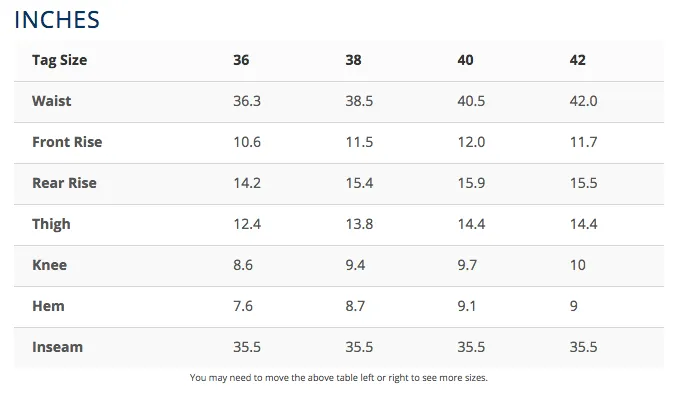Click front rise value 12.0
The image size is (677, 395).
(471, 142)
